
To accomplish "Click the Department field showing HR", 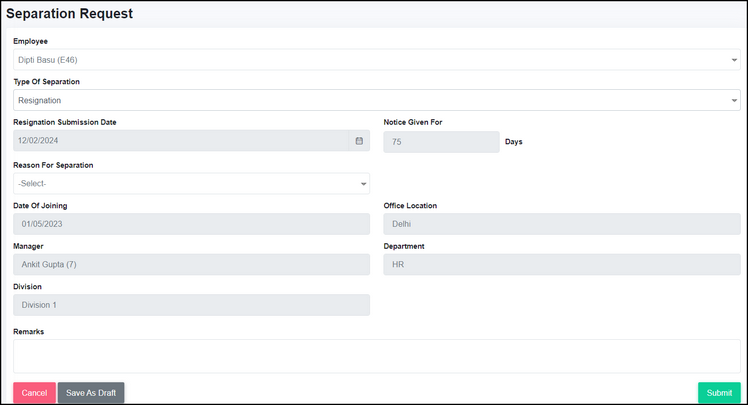I will 562,264.
